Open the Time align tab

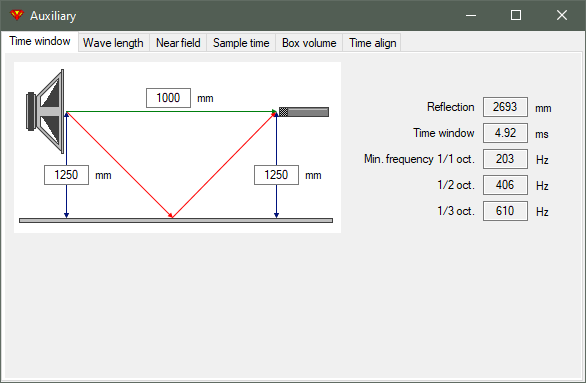pos(373,43)
